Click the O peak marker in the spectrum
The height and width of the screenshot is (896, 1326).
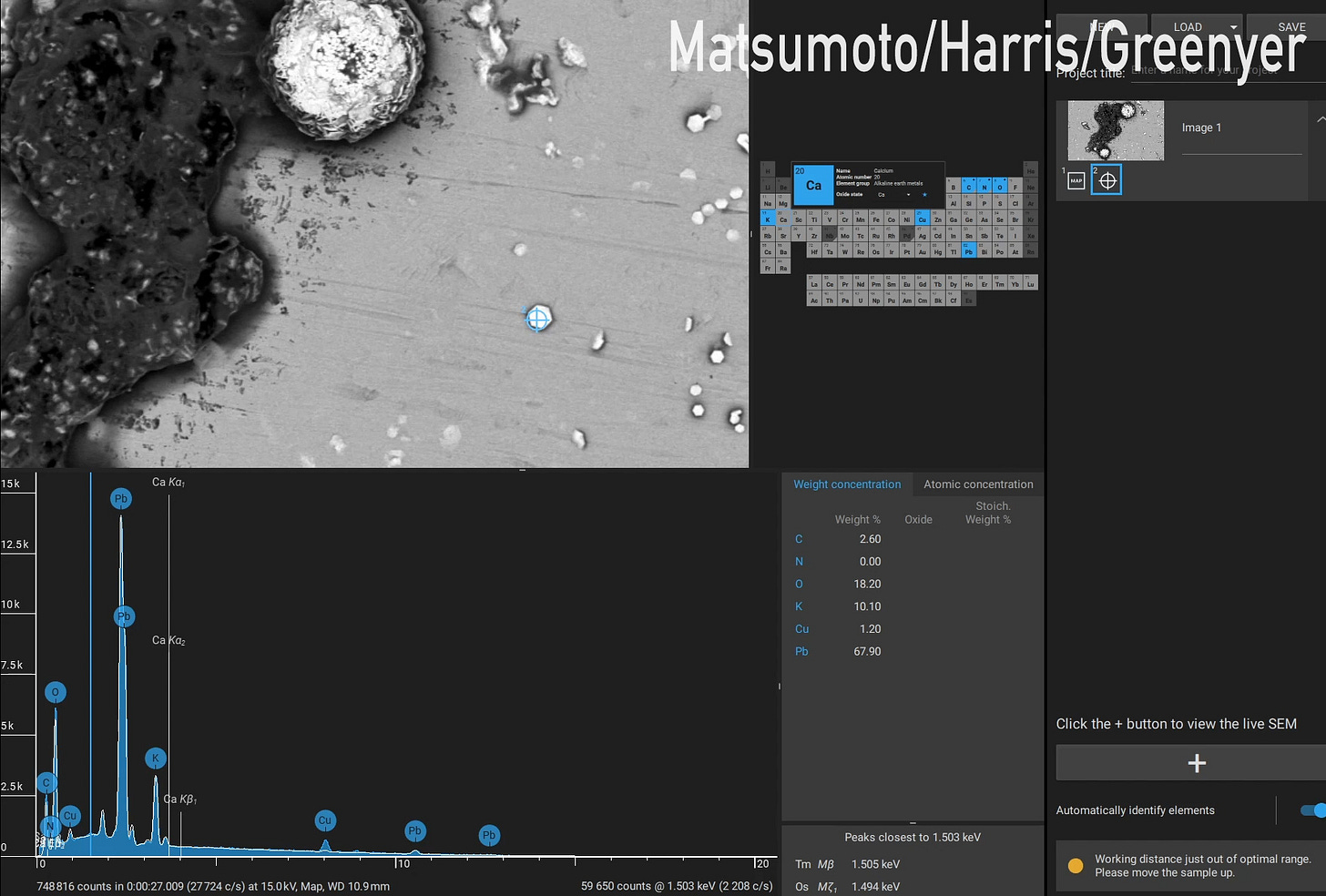click(56, 693)
